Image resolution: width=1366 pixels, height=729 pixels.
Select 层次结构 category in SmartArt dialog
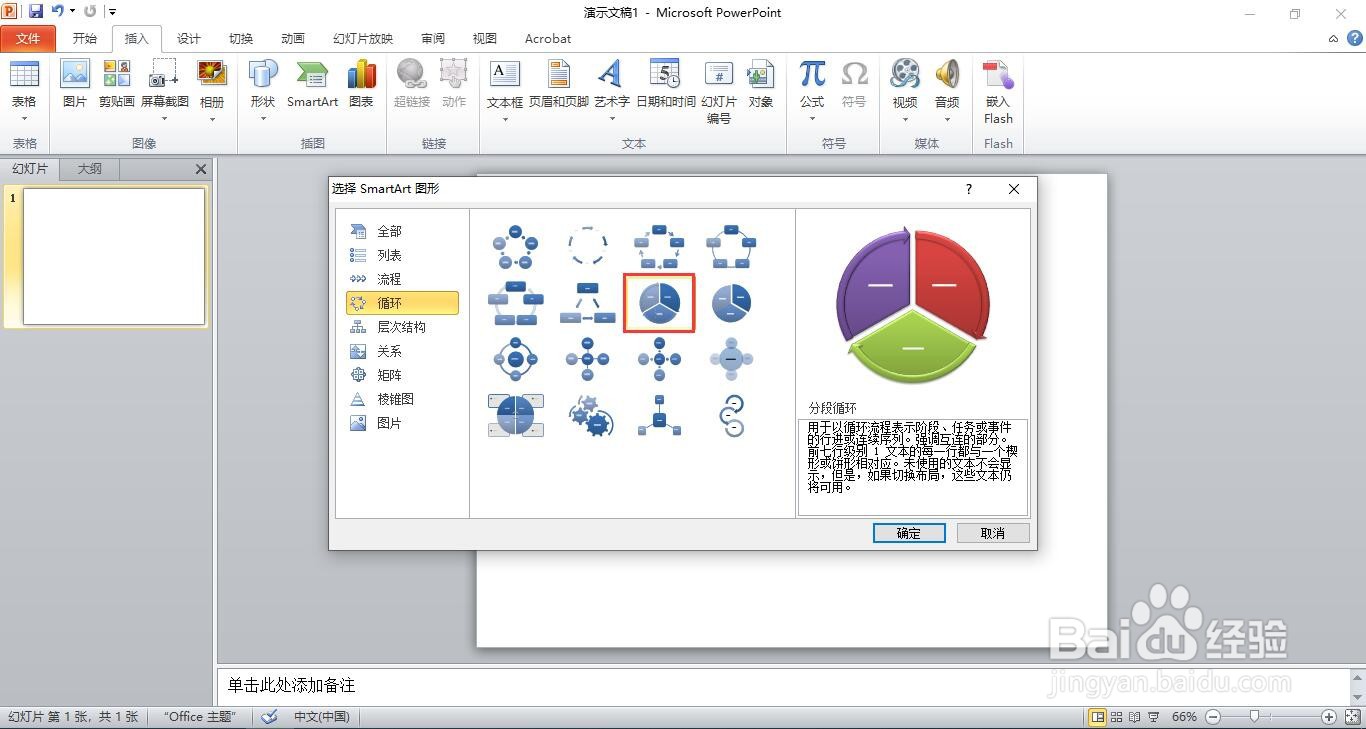pos(402,327)
